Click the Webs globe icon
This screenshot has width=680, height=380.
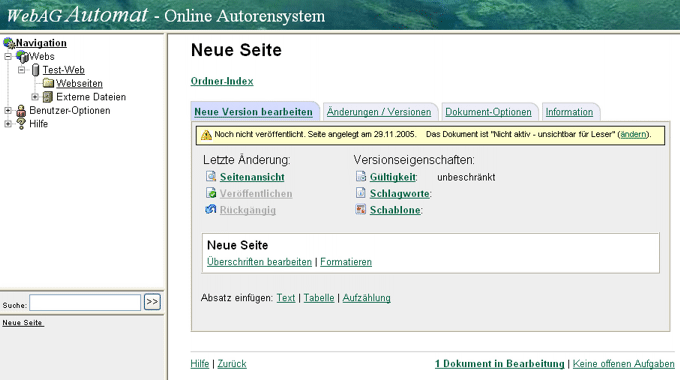pos(22,56)
